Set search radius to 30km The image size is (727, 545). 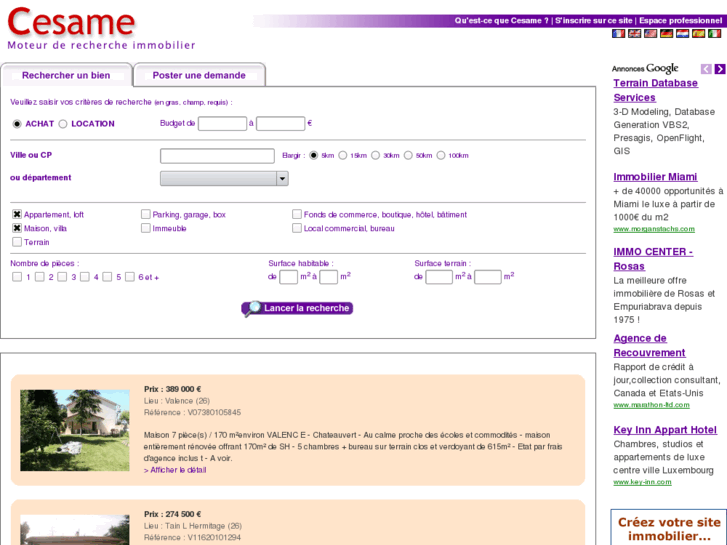(376, 155)
